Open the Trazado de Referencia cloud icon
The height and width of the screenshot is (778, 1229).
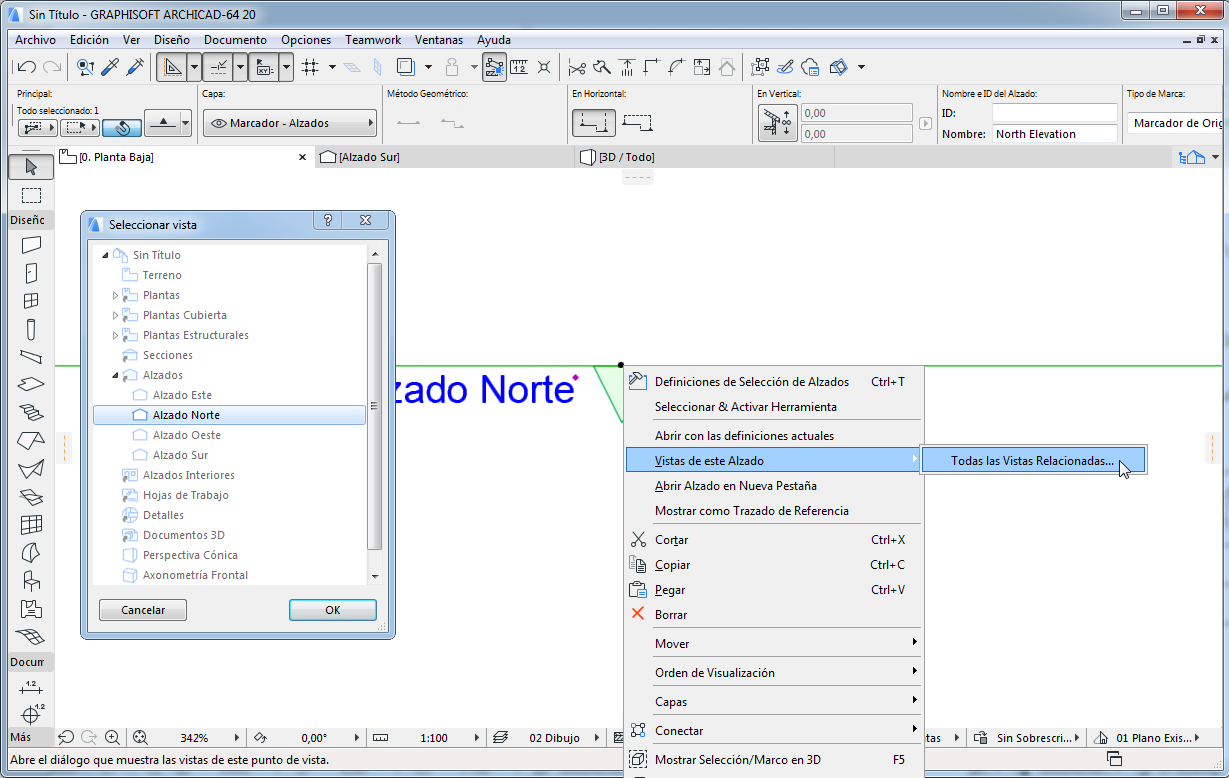pyautogui.click(x=808, y=67)
